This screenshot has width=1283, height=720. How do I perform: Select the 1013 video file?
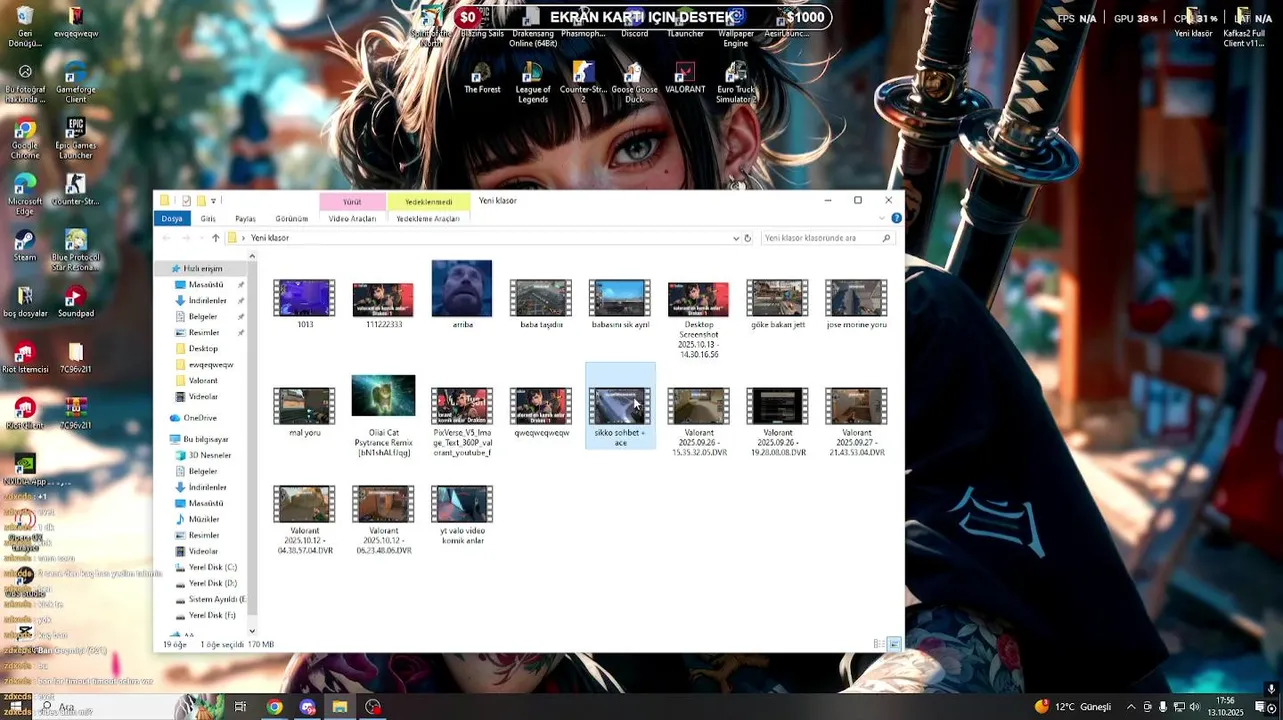coord(305,304)
